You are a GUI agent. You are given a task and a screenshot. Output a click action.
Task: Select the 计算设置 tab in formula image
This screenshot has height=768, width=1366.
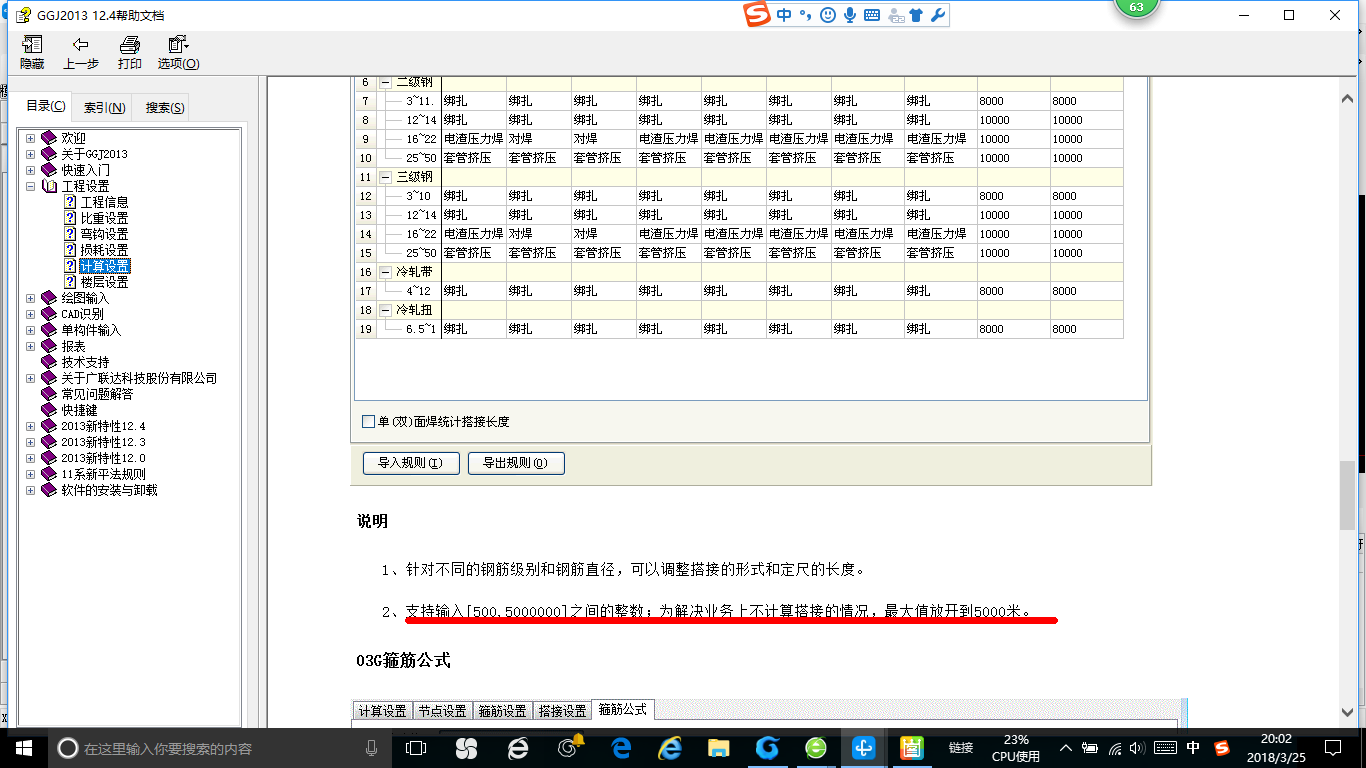[x=382, y=711]
